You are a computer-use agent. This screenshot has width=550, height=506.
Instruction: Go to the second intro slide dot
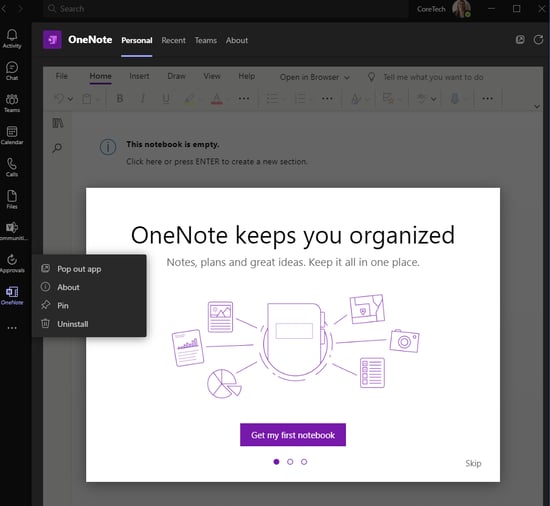click(290, 462)
